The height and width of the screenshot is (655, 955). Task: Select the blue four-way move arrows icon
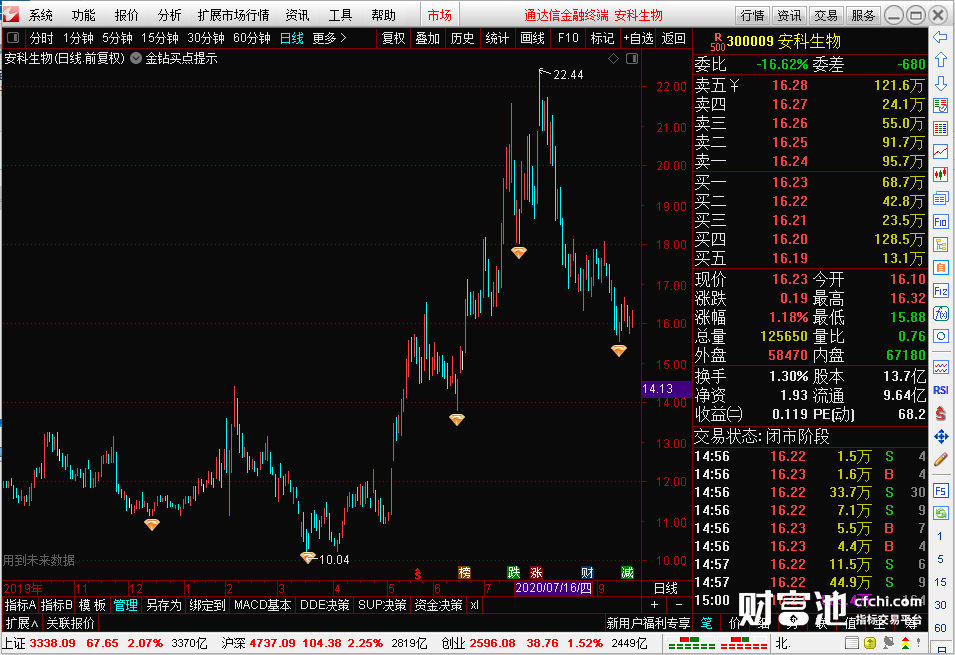coord(940,436)
